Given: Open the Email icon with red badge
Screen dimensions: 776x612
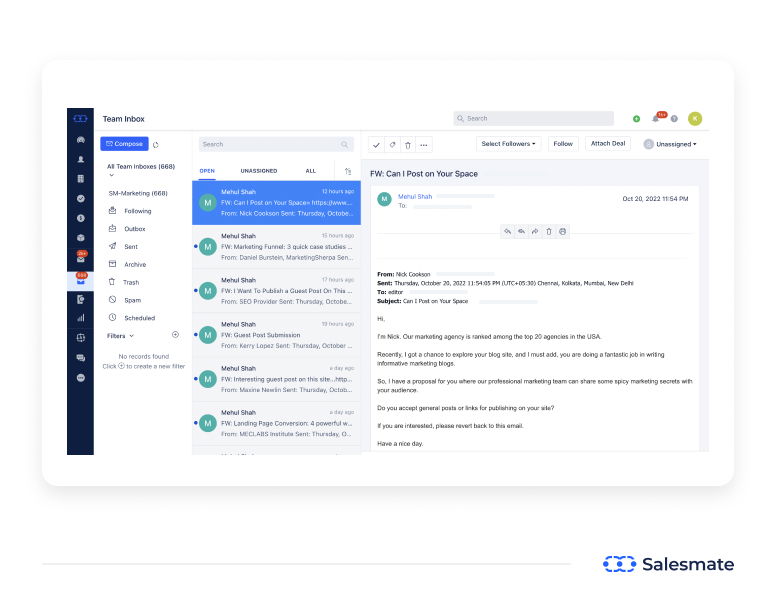Looking at the screenshot, I should pos(81,257).
